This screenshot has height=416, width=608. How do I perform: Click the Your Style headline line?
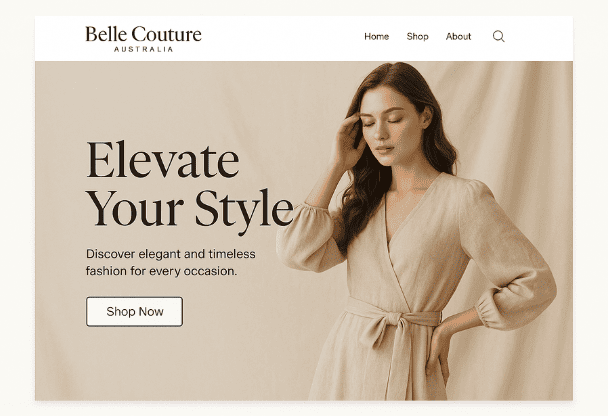(190, 209)
